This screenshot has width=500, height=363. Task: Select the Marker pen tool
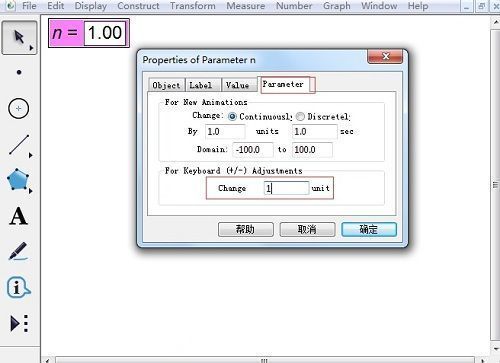[18, 251]
